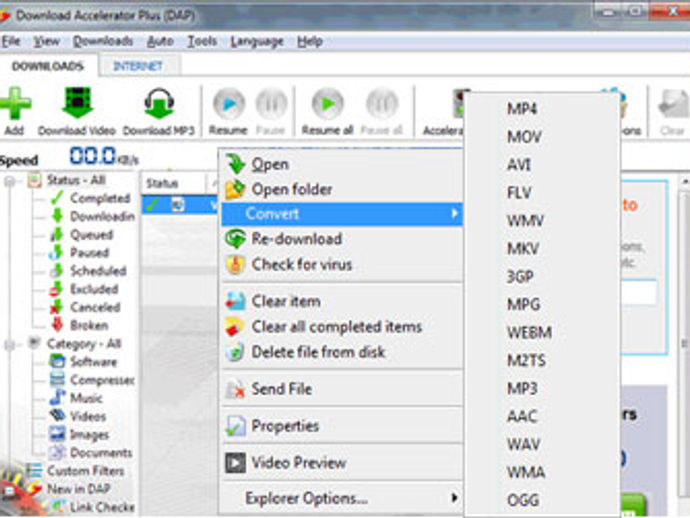Viewport: 690px width, 518px height.
Task: Click the Re-download icon
Action: 235,239
